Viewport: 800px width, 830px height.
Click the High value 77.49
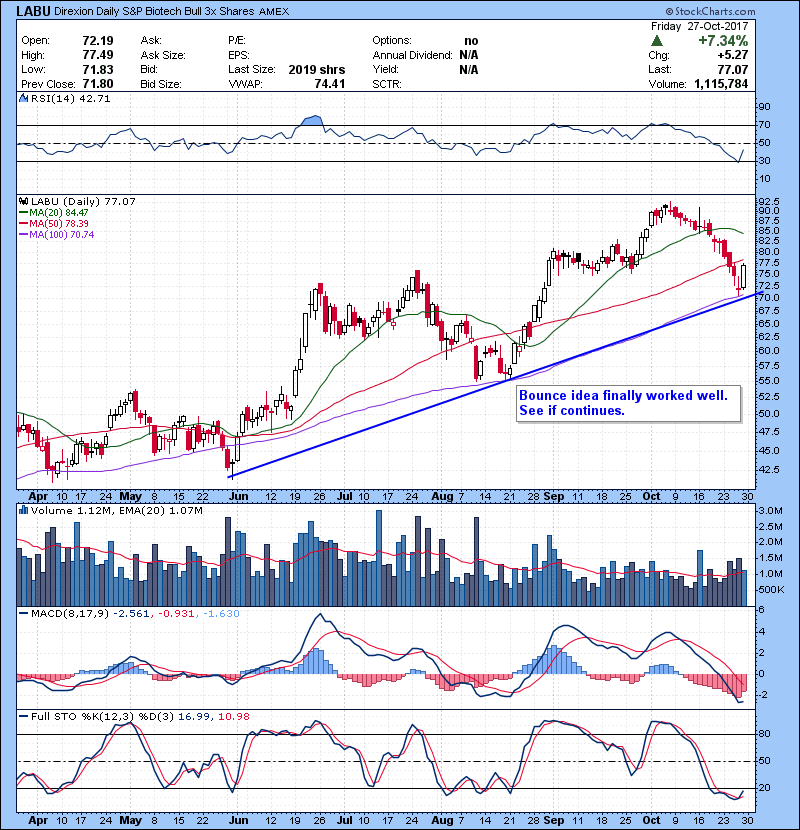click(x=97, y=55)
